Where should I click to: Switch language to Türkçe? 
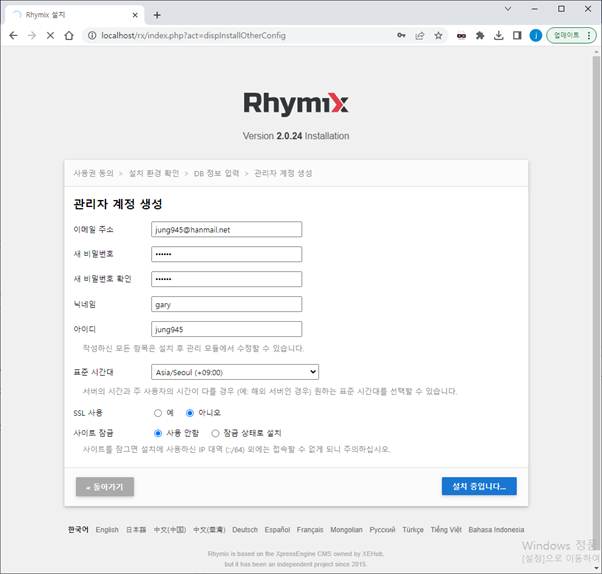click(x=413, y=530)
